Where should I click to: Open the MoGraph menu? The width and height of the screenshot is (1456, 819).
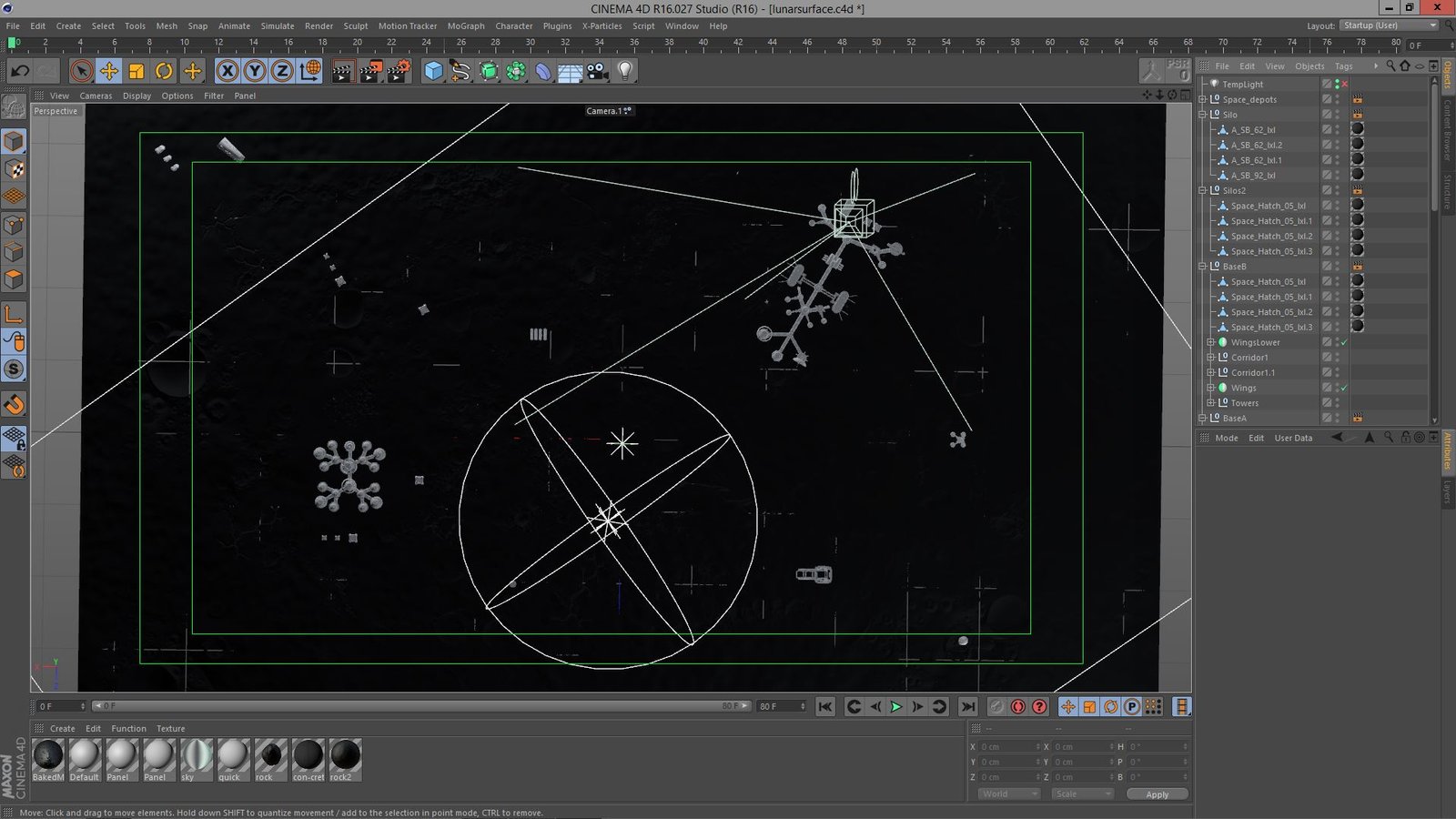[465, 26]
